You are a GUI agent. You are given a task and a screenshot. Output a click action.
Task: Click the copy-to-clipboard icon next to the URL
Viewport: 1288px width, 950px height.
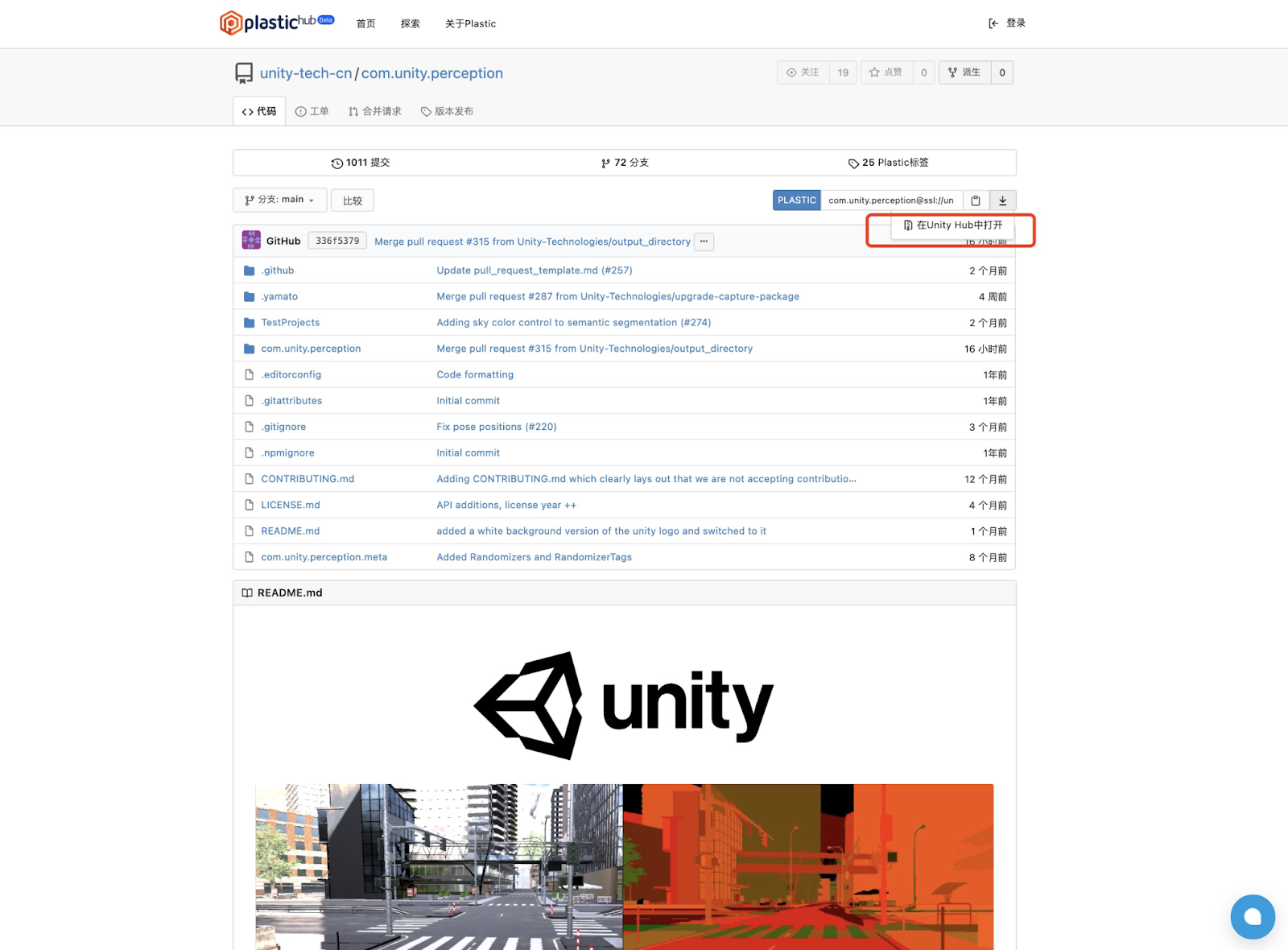[976, 200]
